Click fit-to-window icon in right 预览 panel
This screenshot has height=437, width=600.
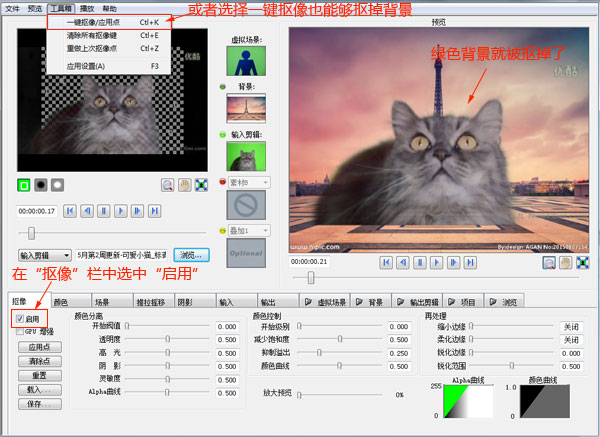pyautogui.click(x=583, y=263)
